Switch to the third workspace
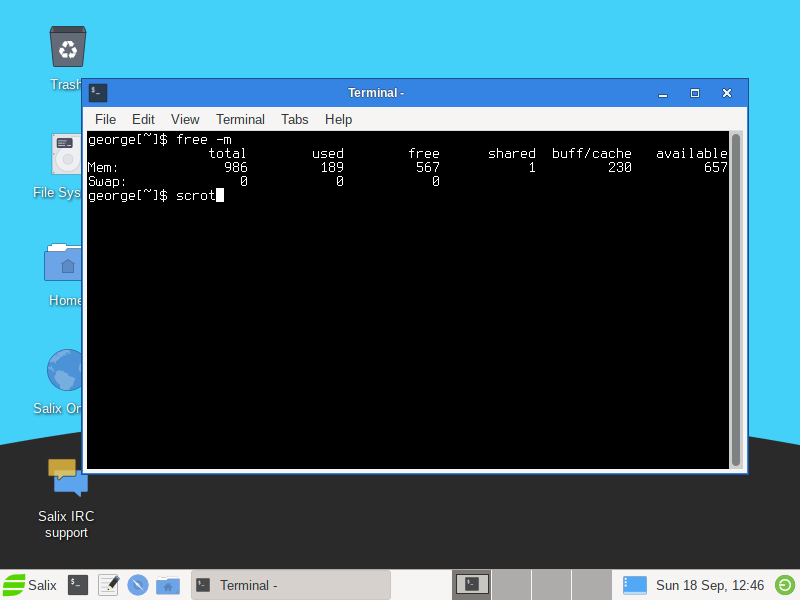This screenshot has height=600, width=800. tap(552, 585)
